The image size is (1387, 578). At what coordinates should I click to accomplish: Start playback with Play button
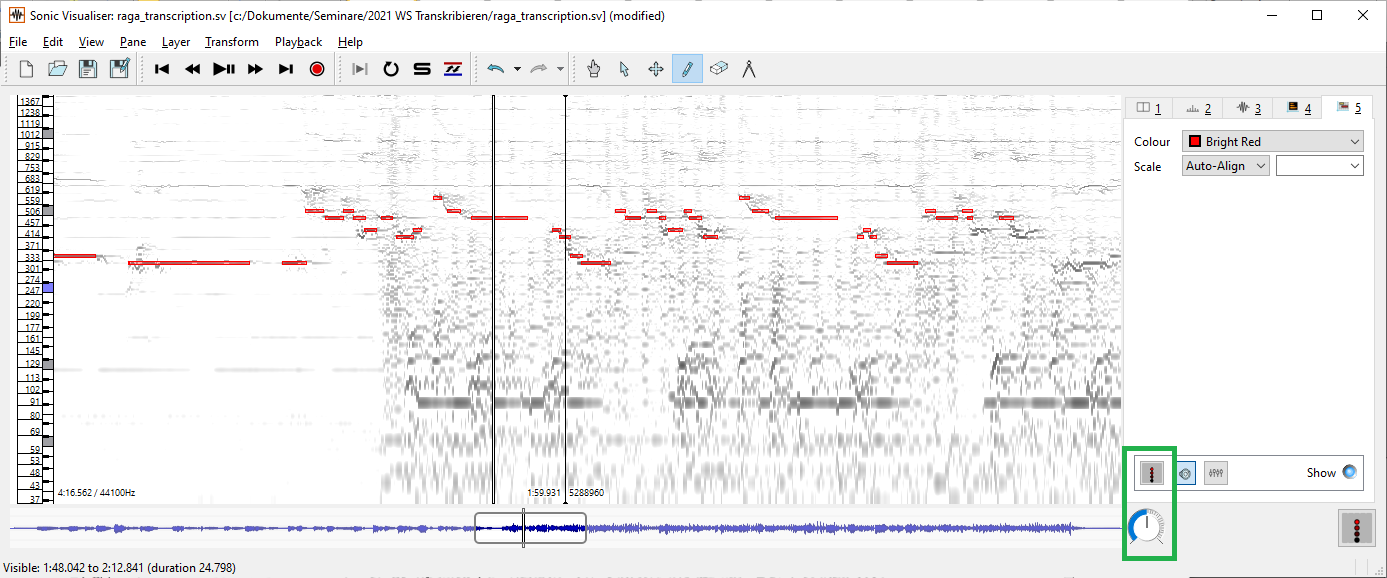click(x=222, y=69)
